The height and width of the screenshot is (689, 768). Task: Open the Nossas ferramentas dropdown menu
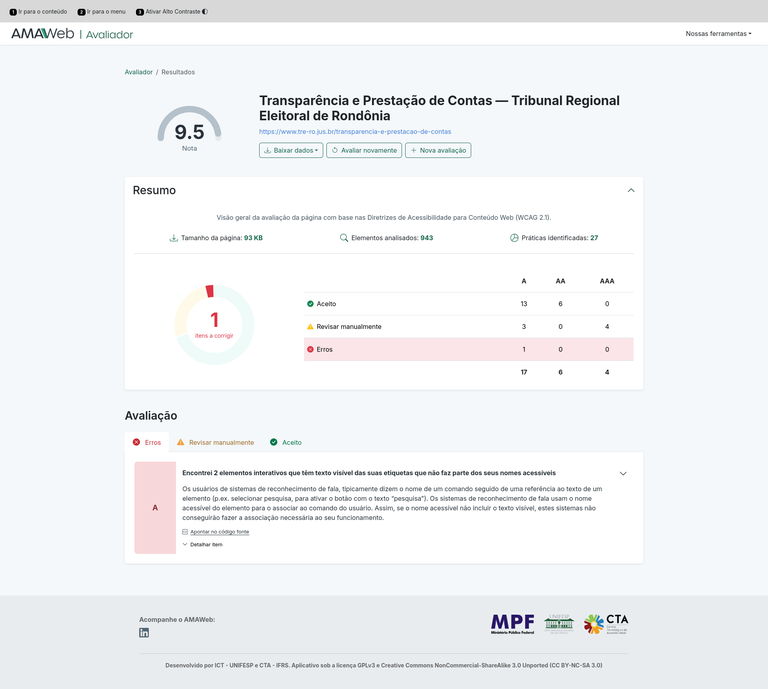tap(718, 34)
